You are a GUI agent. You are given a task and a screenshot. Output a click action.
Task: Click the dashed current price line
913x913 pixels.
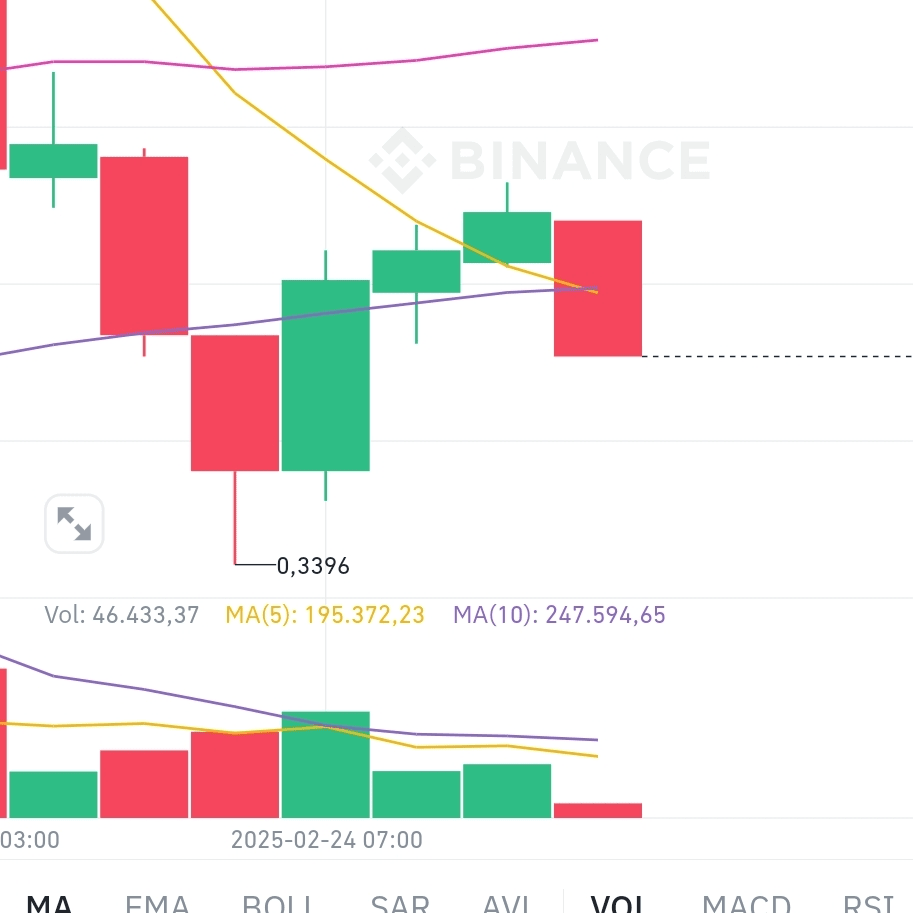(777, 356)
